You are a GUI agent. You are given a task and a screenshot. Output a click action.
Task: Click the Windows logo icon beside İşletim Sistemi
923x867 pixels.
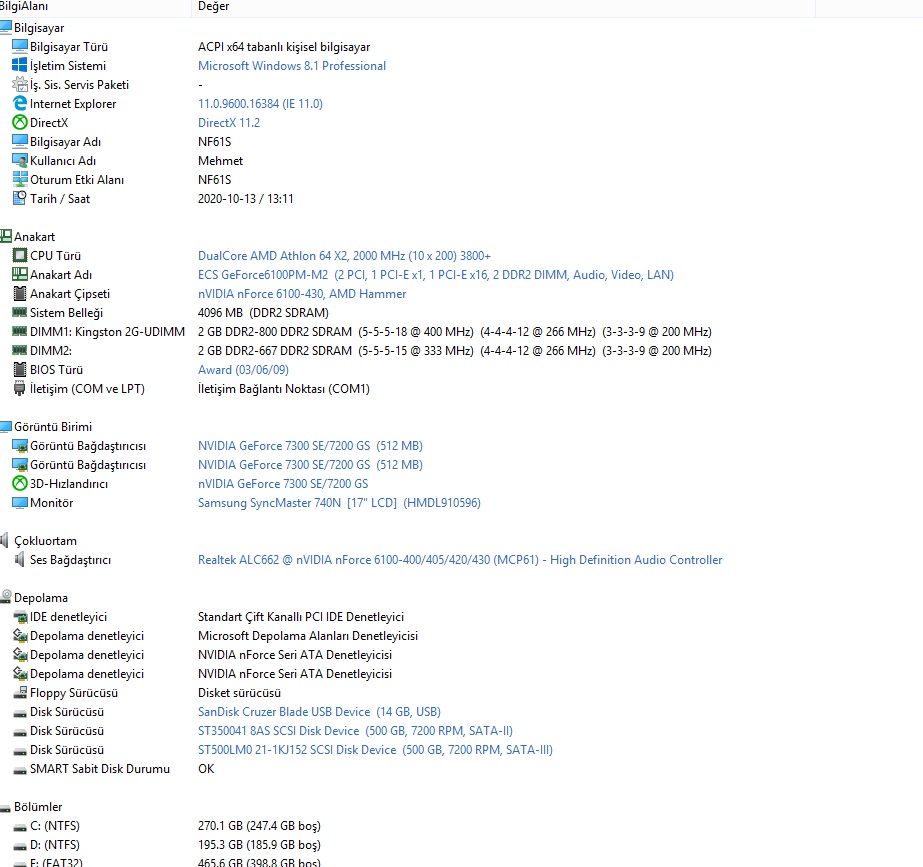tap(20, 66)
